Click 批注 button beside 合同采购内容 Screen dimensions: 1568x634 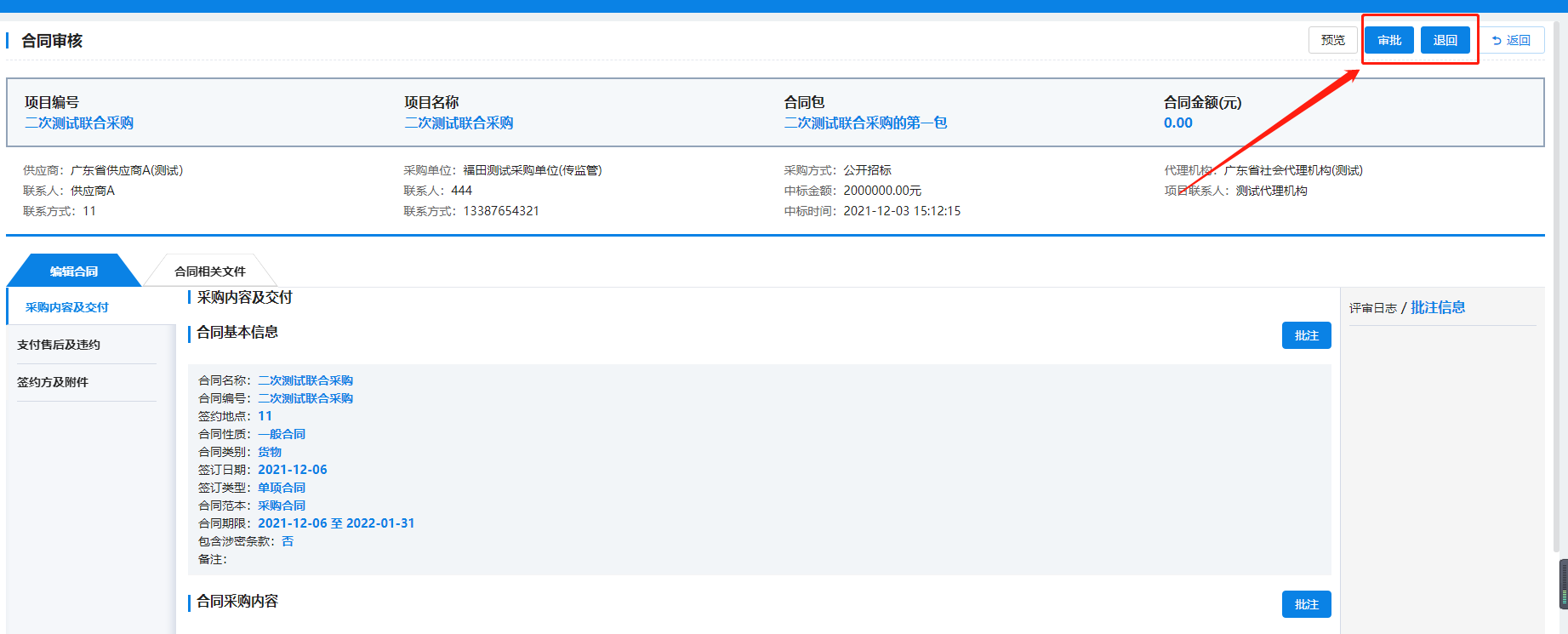(x=1306, y=604)
